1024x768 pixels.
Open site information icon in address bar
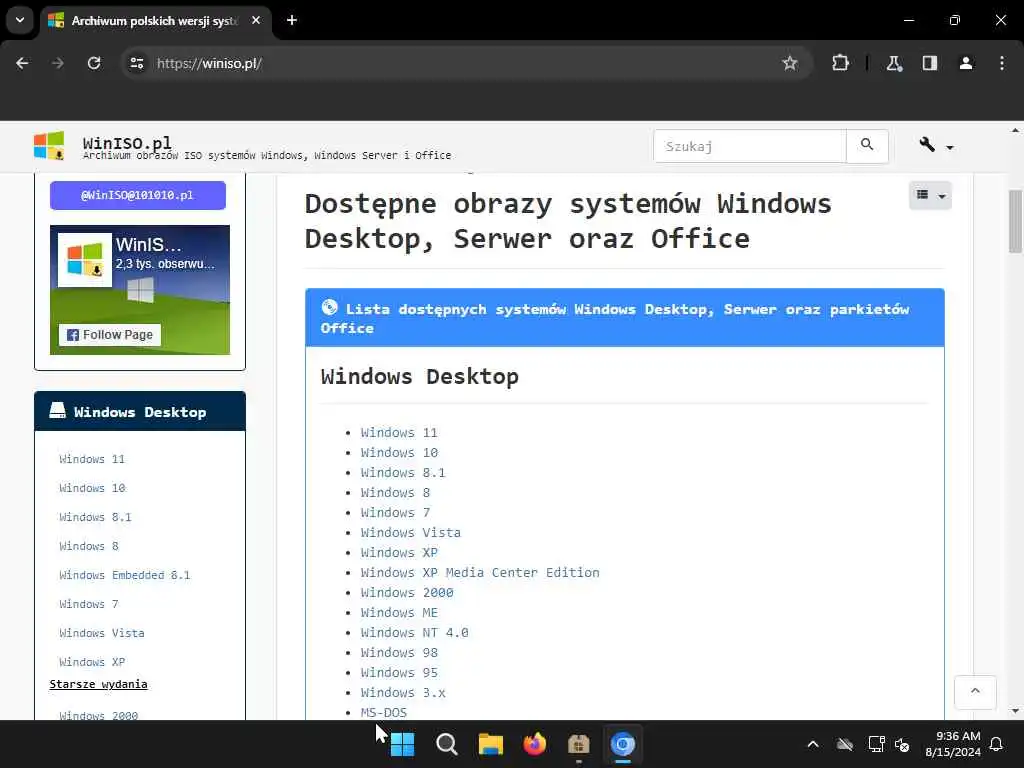point(136,63)
